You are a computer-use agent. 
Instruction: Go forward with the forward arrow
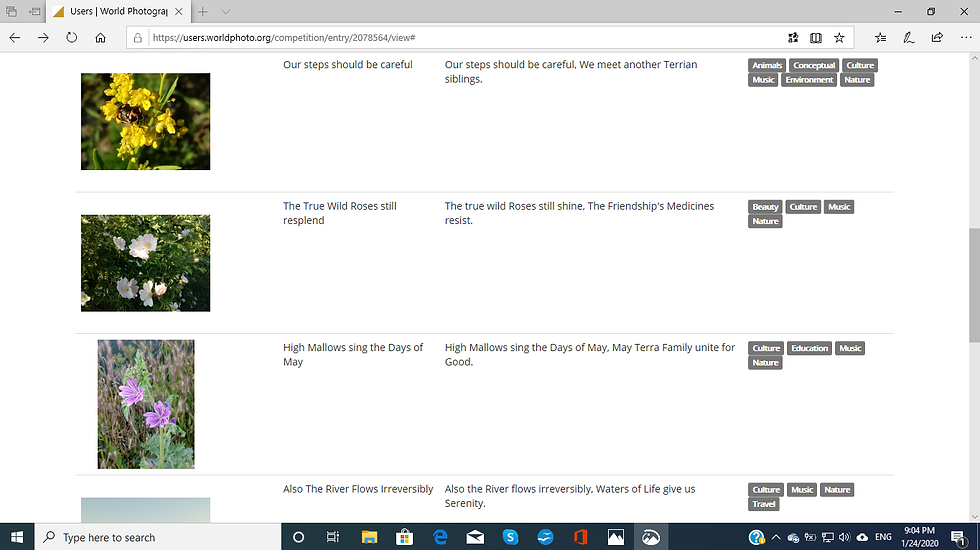pyautogui.click(x=43, y=38)
